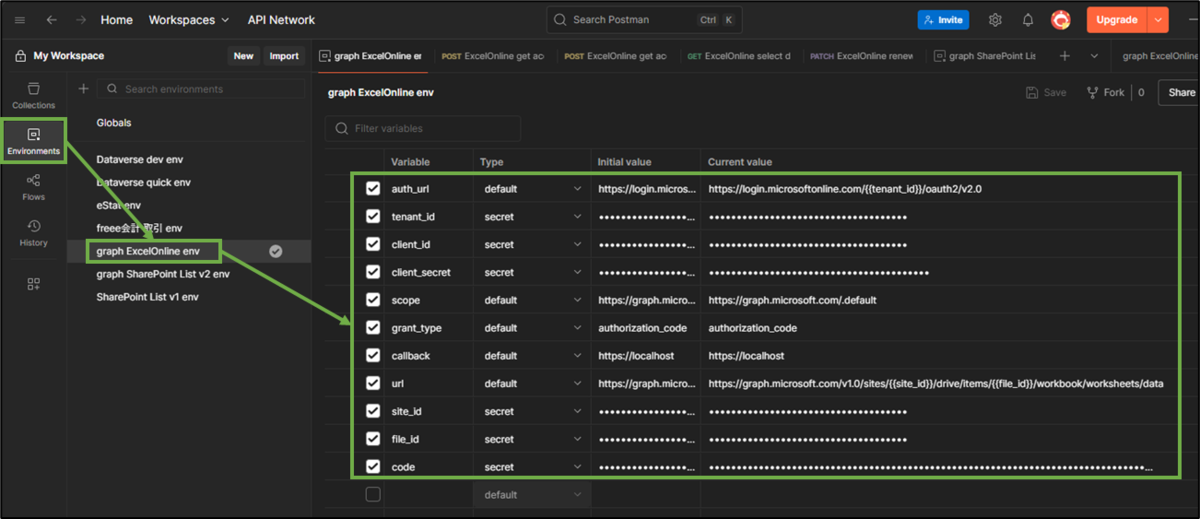Viewport: 1200px width, 519px height.
Task: Open API Network
Action: pyautogui.click(x=281, y=20)
